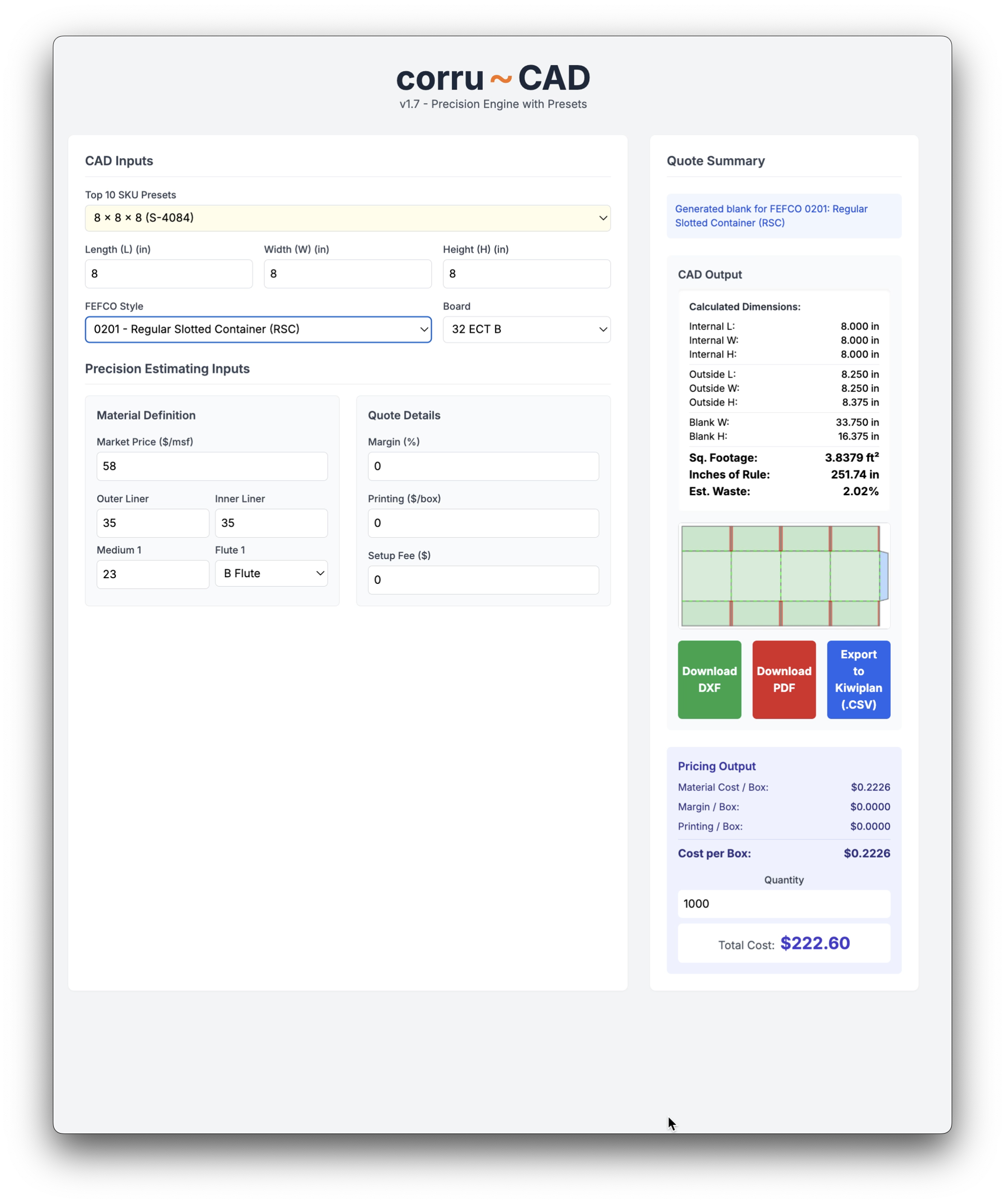Click the Margin (%) input field
This screenshot has width=1005, height=1204.
[483, 466]
